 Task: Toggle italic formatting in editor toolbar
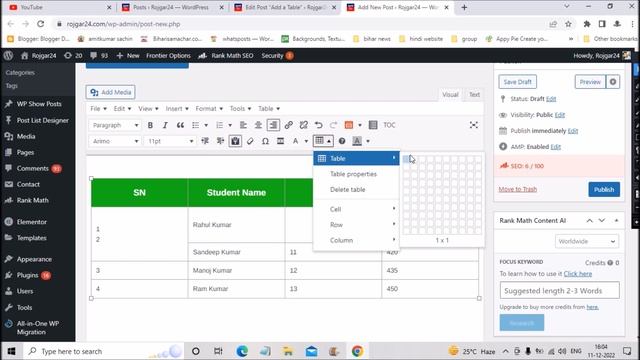click(165, 125)
